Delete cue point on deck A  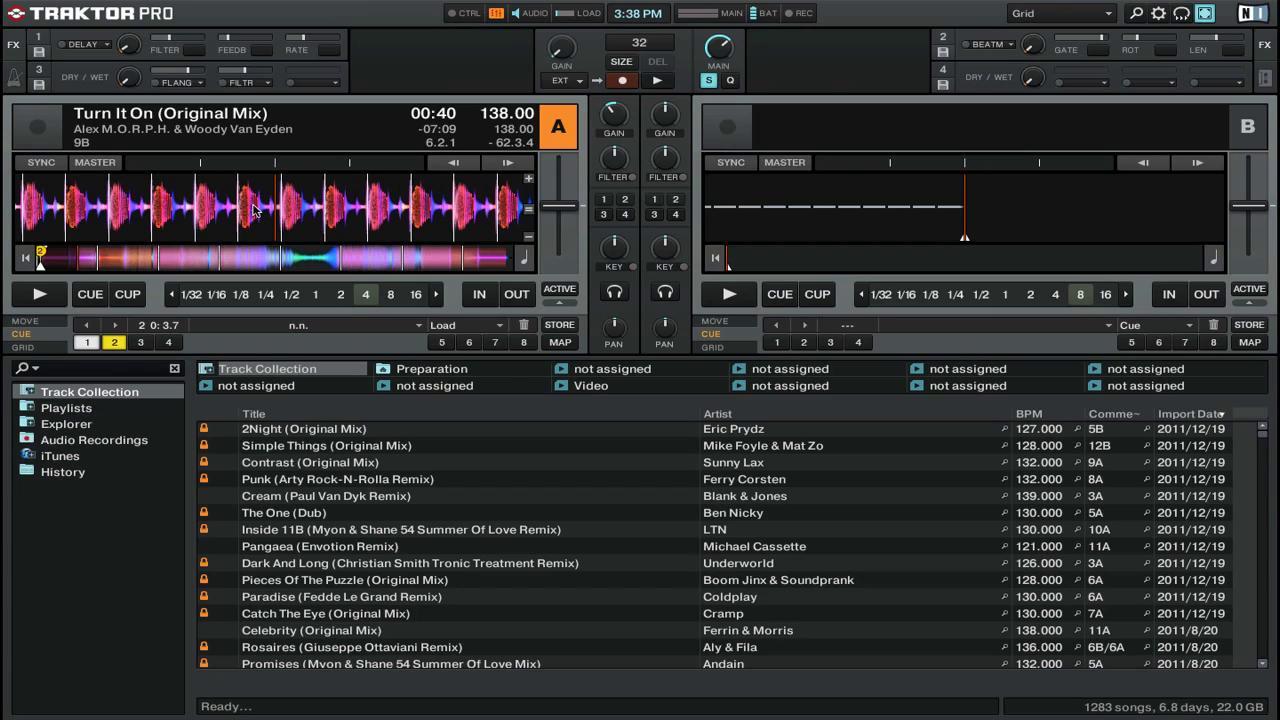523,325
